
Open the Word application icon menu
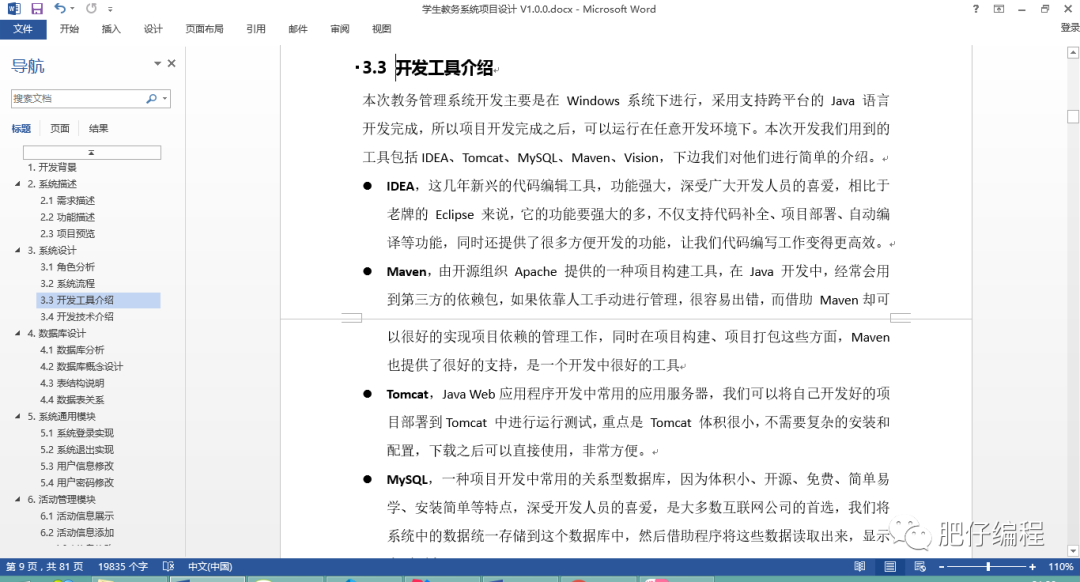14,9
